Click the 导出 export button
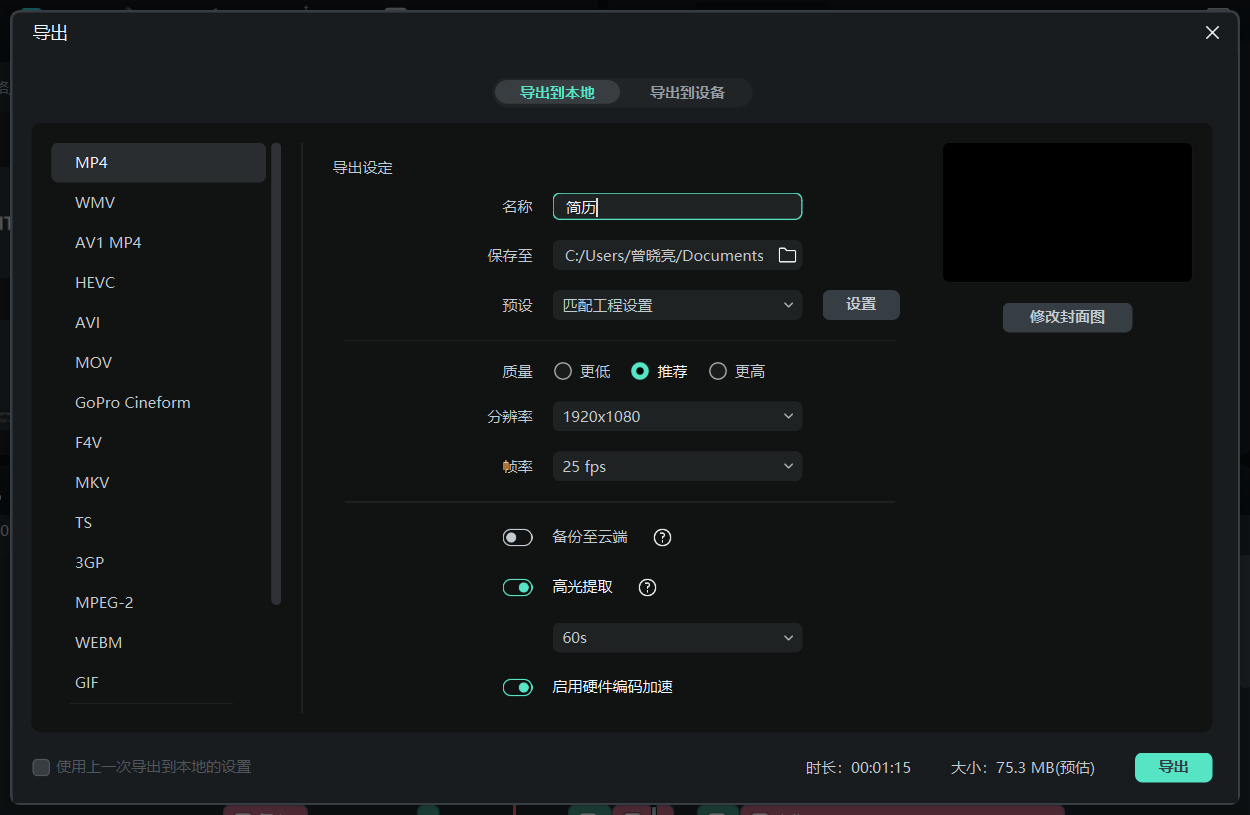Viewport: 1250px width, 815px height. point(1173,767)
